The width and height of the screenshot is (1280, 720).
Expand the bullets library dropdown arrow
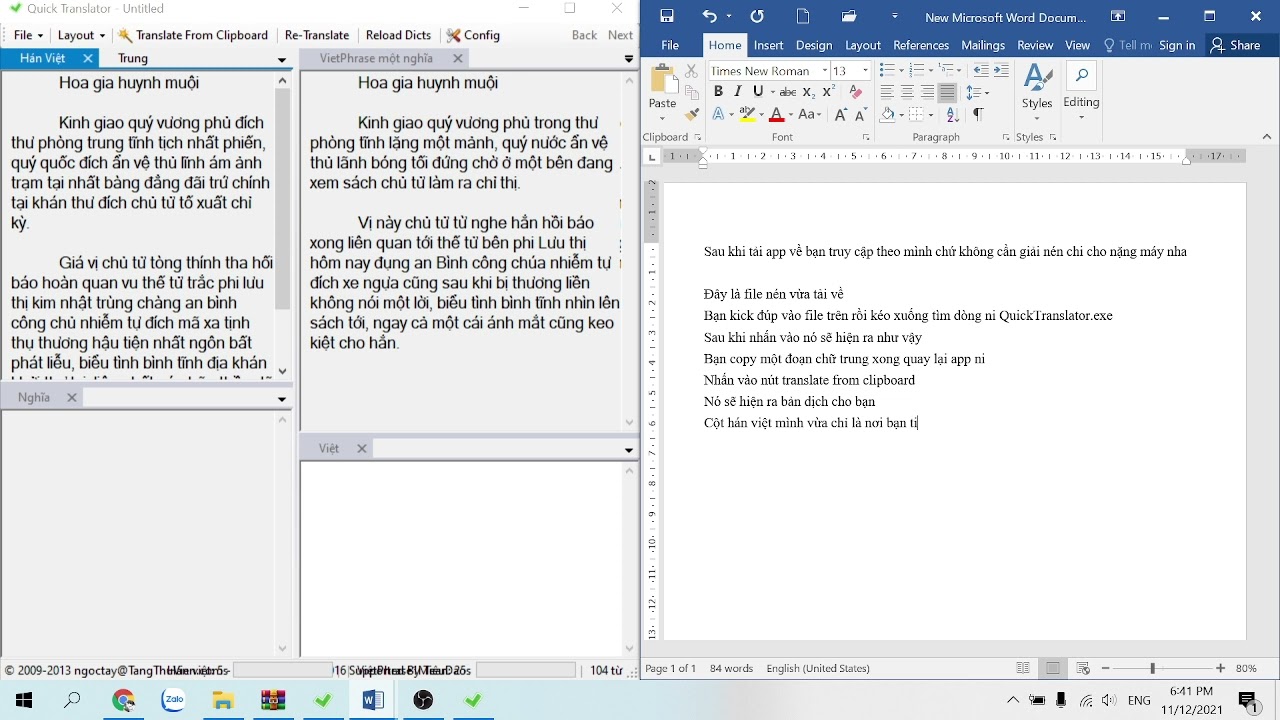pos(901,70)
